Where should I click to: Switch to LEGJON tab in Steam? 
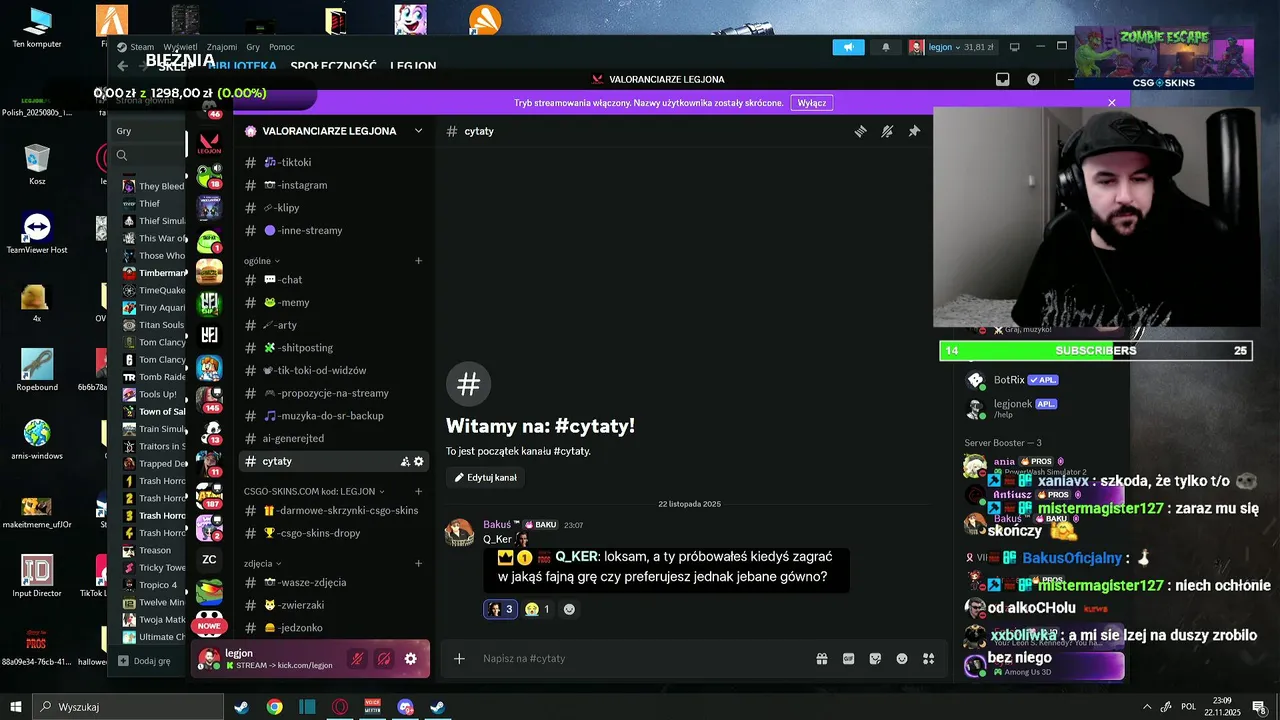tap(413, 66)
